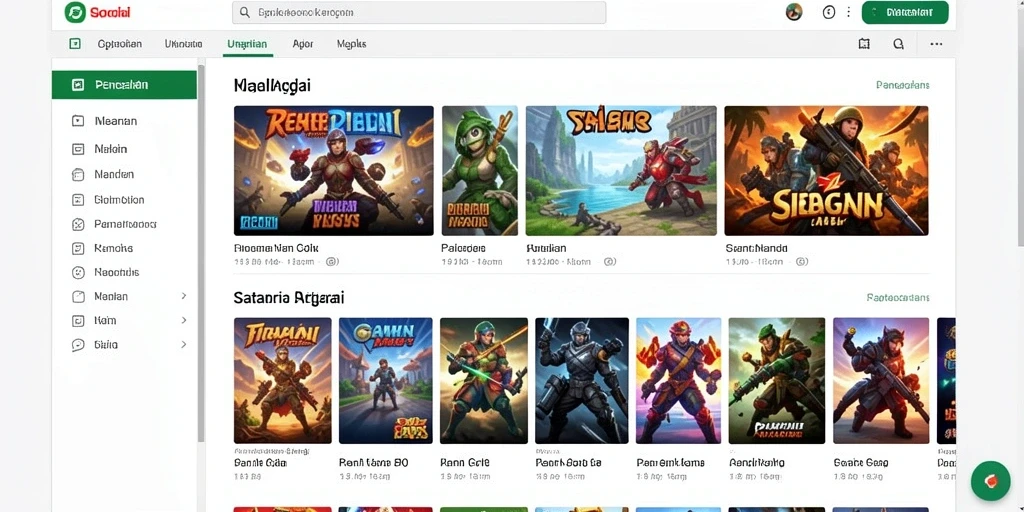Screen dimensions: 1024x512
Task: Open the Pamemk Iame game cover
Action: 679,381
